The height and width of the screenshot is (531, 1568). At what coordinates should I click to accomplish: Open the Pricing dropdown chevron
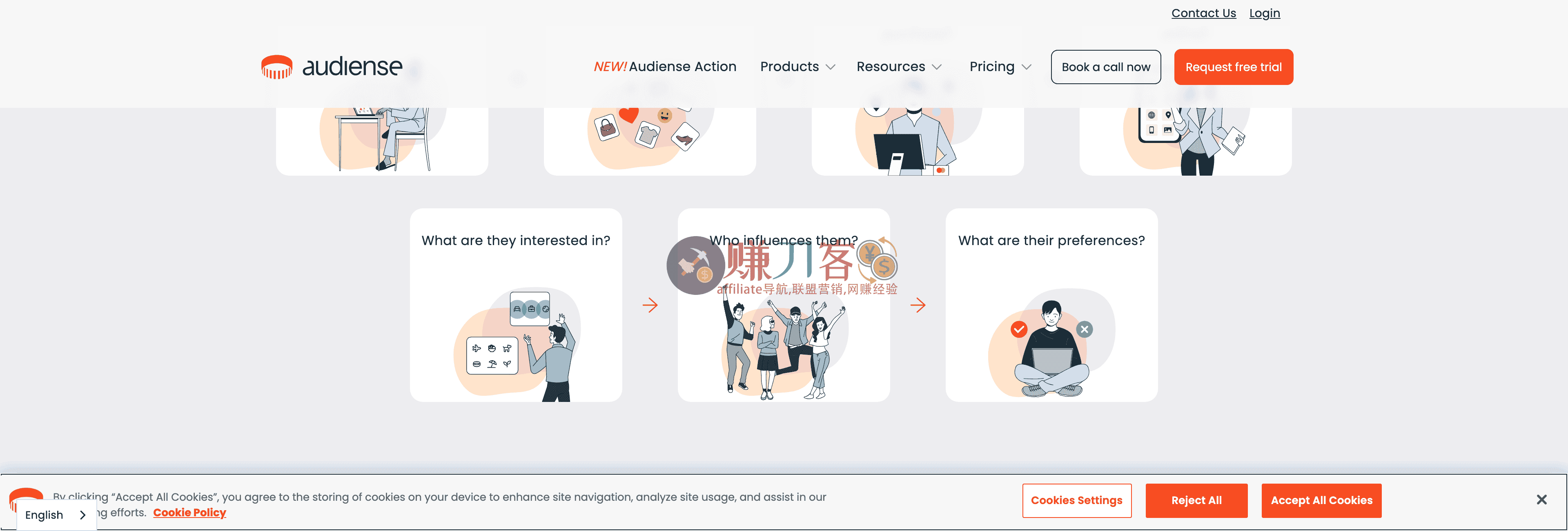point(1026,67)
